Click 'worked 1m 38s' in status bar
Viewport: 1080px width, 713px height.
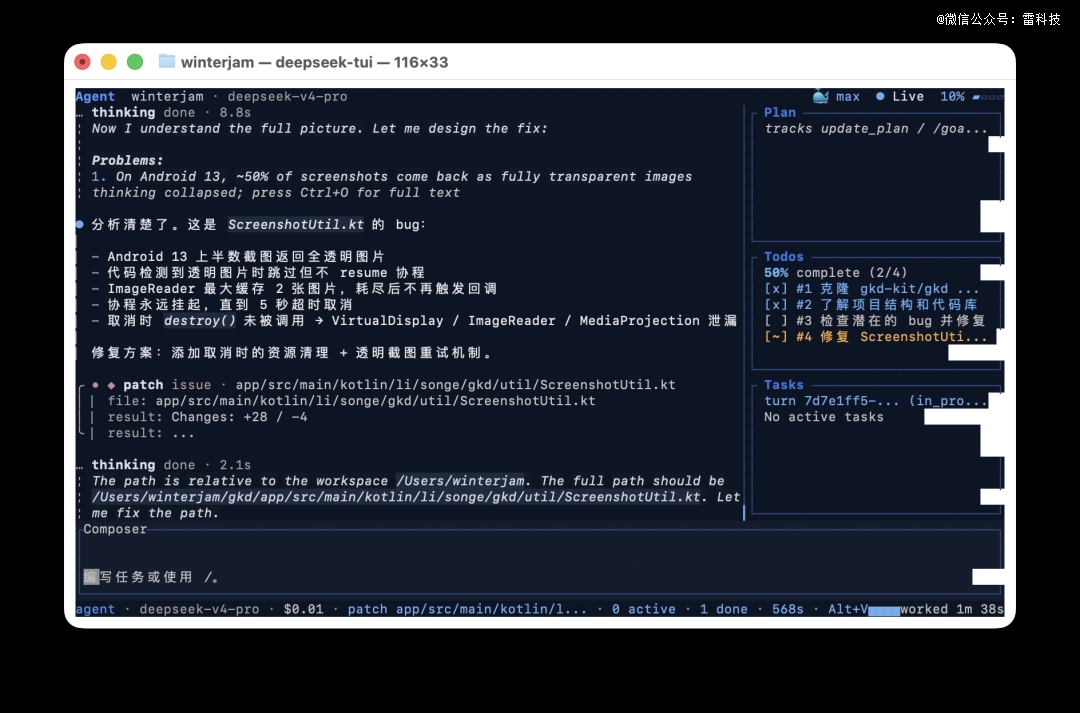(952, 609)
